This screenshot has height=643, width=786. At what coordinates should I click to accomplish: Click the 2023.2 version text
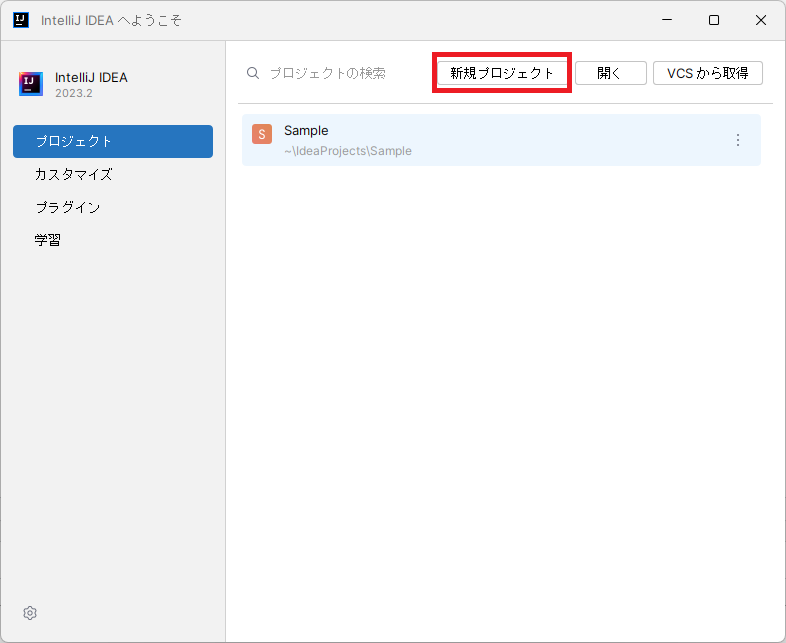[x=74, y=93]
